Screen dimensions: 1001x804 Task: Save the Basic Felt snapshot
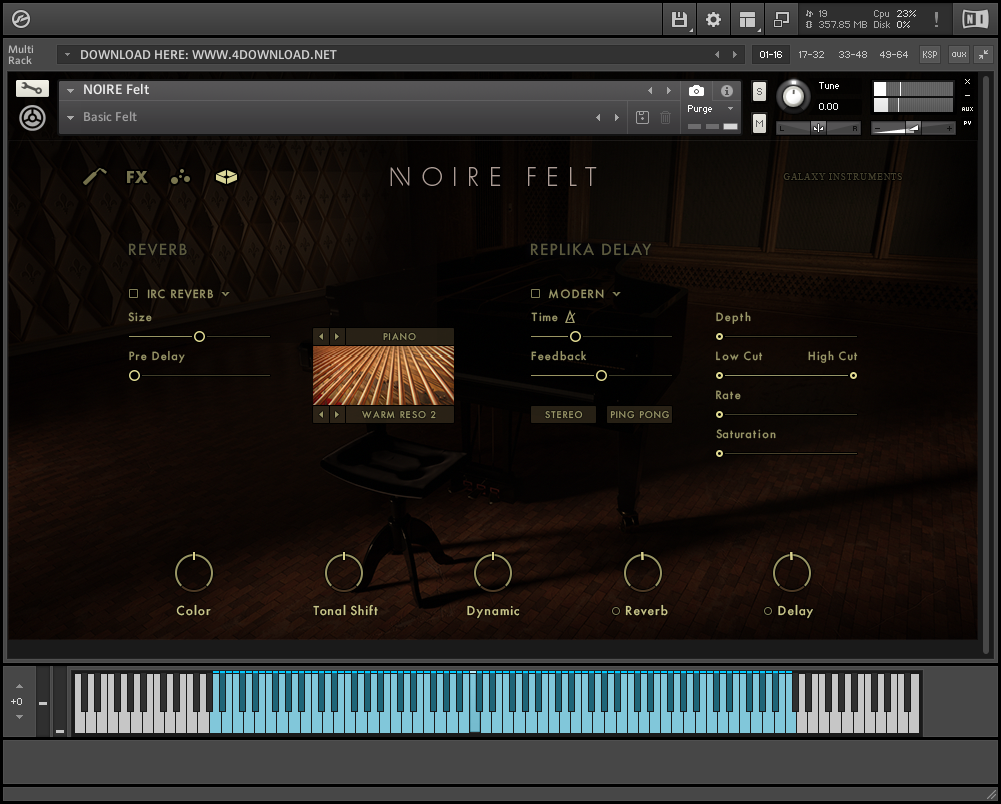coord(642,117)
